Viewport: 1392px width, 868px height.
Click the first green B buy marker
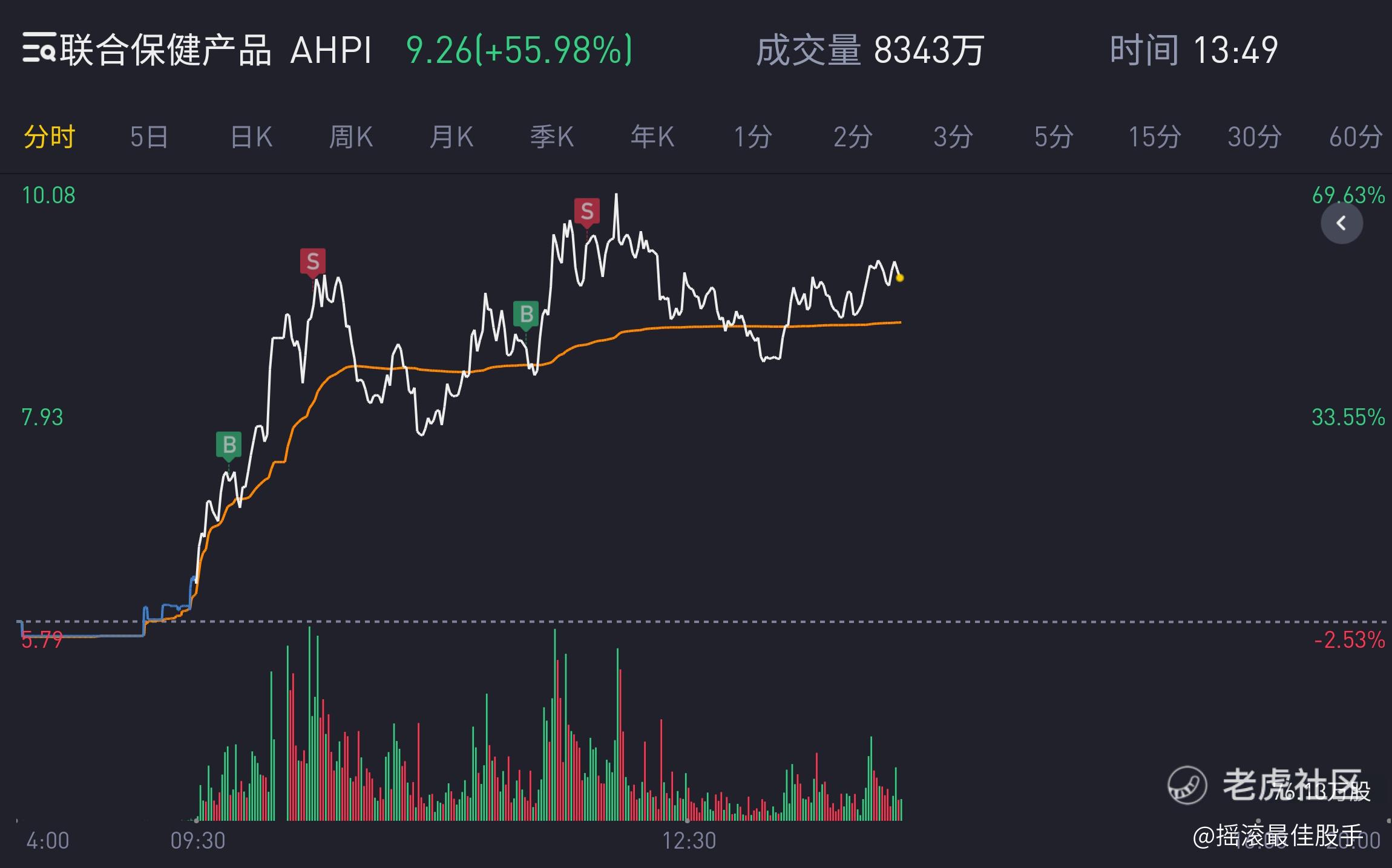pyautogui.click(x=229, y=446)
